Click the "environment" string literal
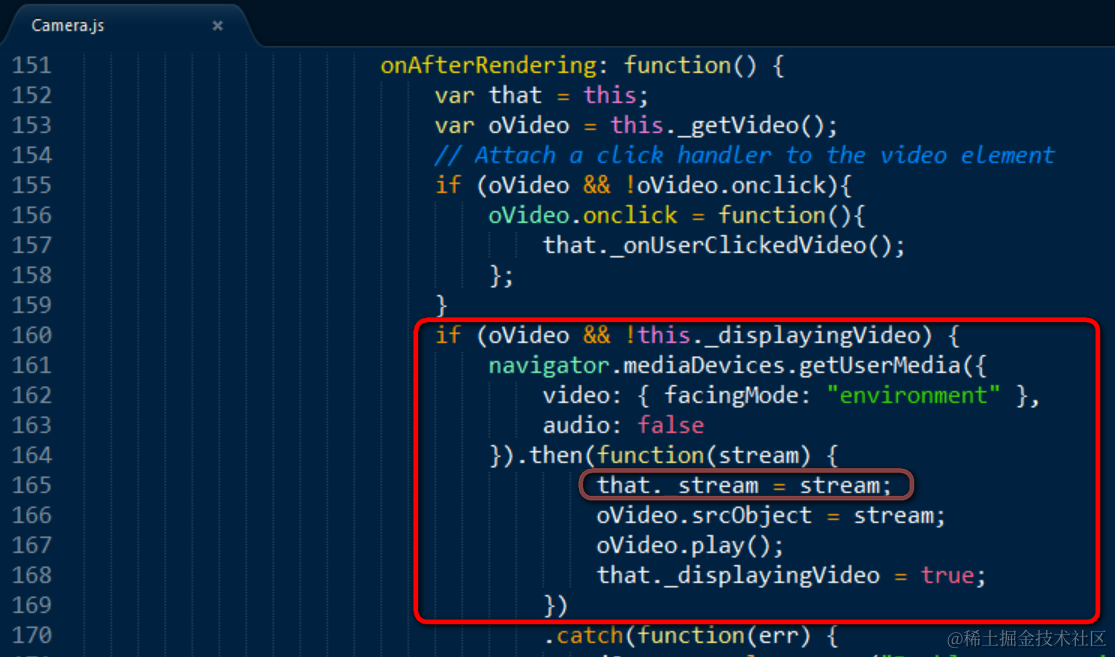The image size is (1115, 657). (913, 395)
